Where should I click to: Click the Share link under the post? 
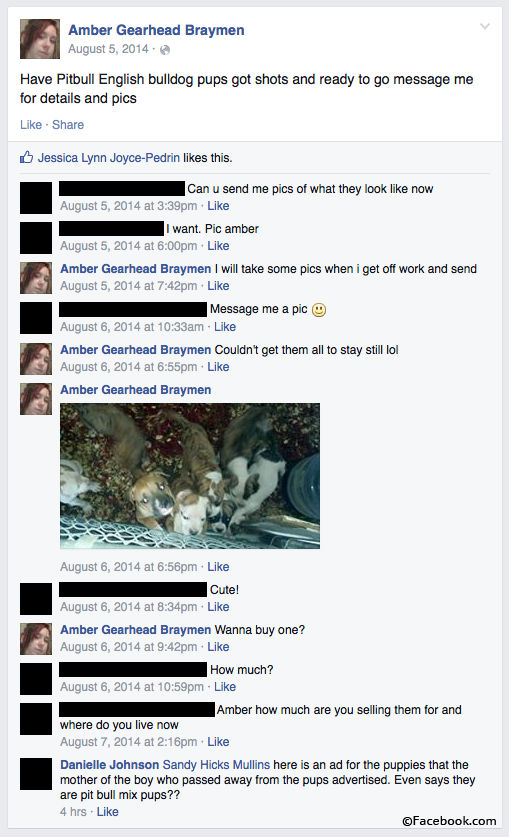(68, 124)
